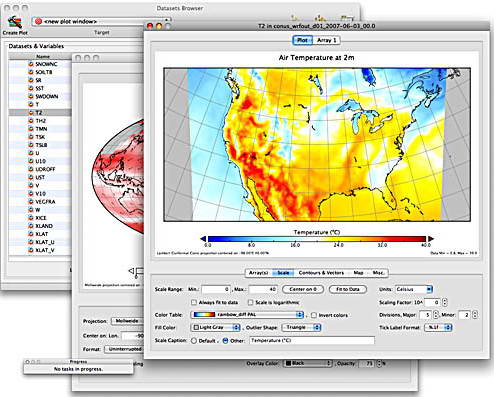Open the Contours & Vectors tab
This screenshot has height=397, width=494.
coord(321,273)
